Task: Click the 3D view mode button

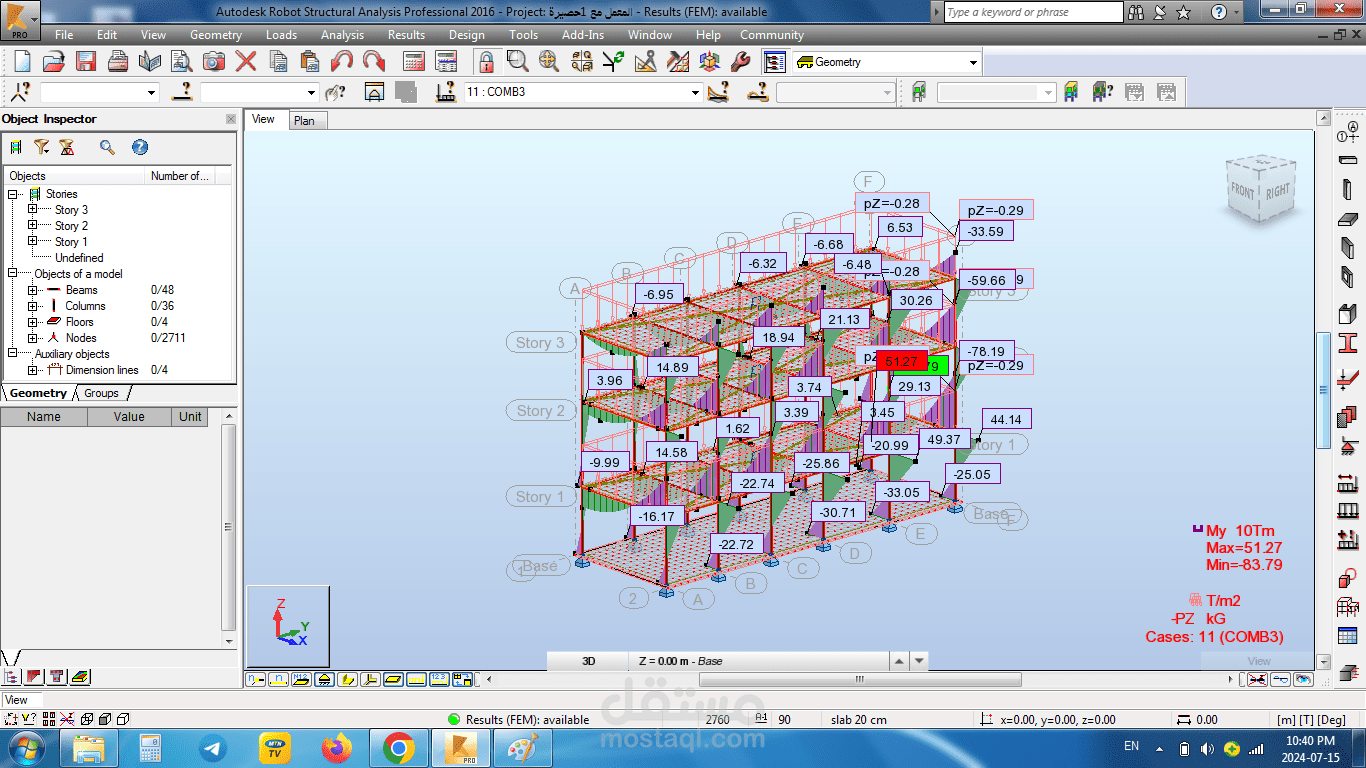Action: point(588,661)
